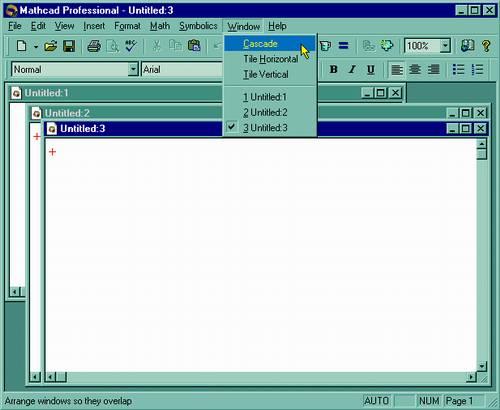Click the Mathcad application icon in title bar
Image resolution: width=500 pixels, height=410 pixels.
coord(12,10)
